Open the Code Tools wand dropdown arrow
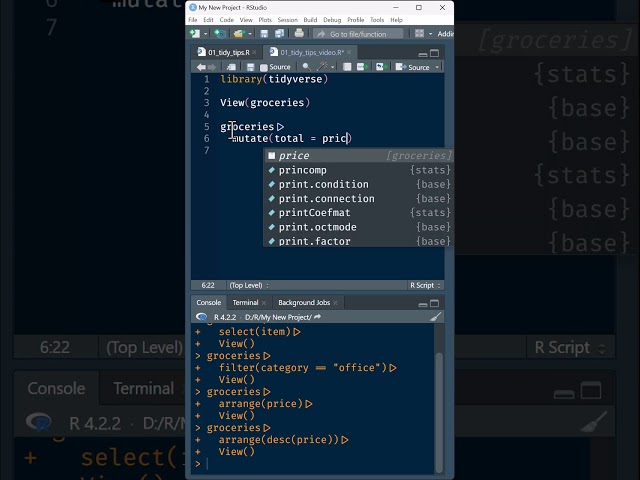 click(333, 67)
